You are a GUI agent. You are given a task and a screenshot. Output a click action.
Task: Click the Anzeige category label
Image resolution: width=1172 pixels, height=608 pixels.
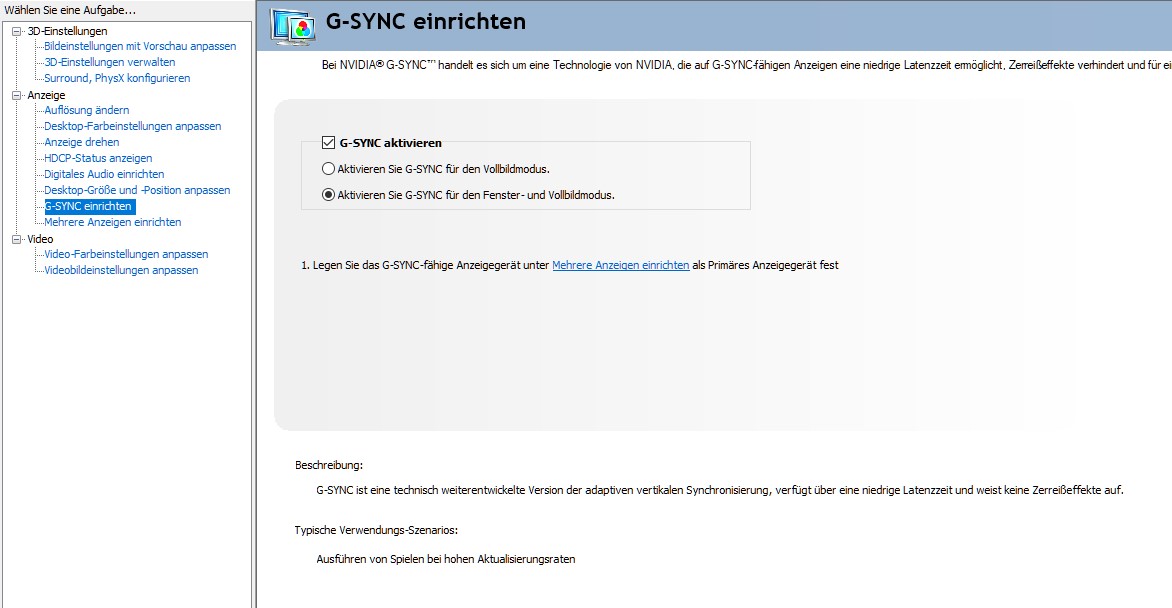coord(46,95)
